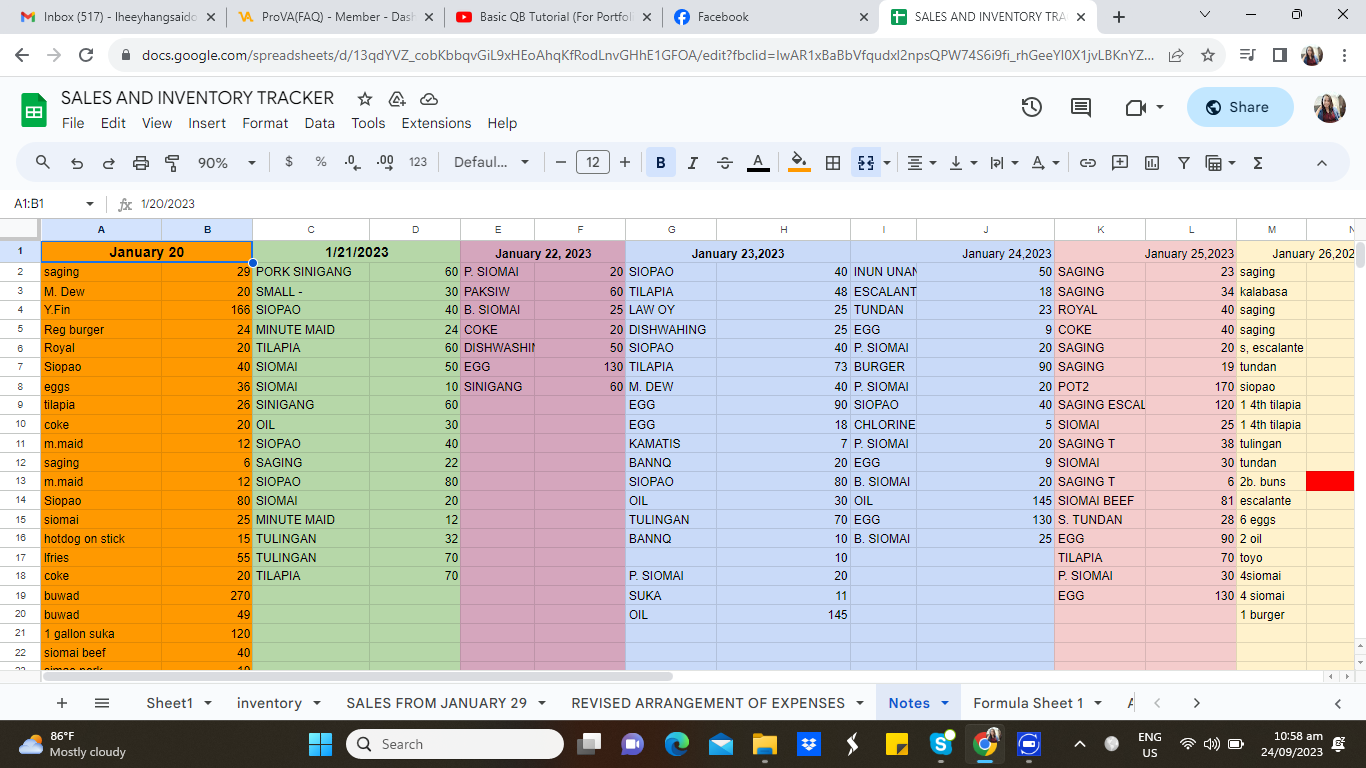The image size is (1366, 768).
Task: Show the all sheets list
Action: tap(102, 703)
